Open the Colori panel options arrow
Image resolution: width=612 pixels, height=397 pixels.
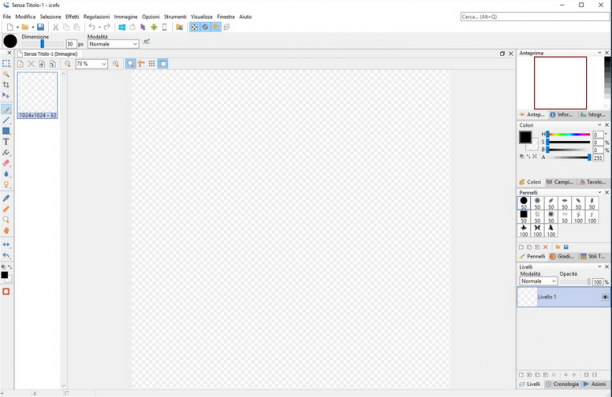(x=600, y=125)
